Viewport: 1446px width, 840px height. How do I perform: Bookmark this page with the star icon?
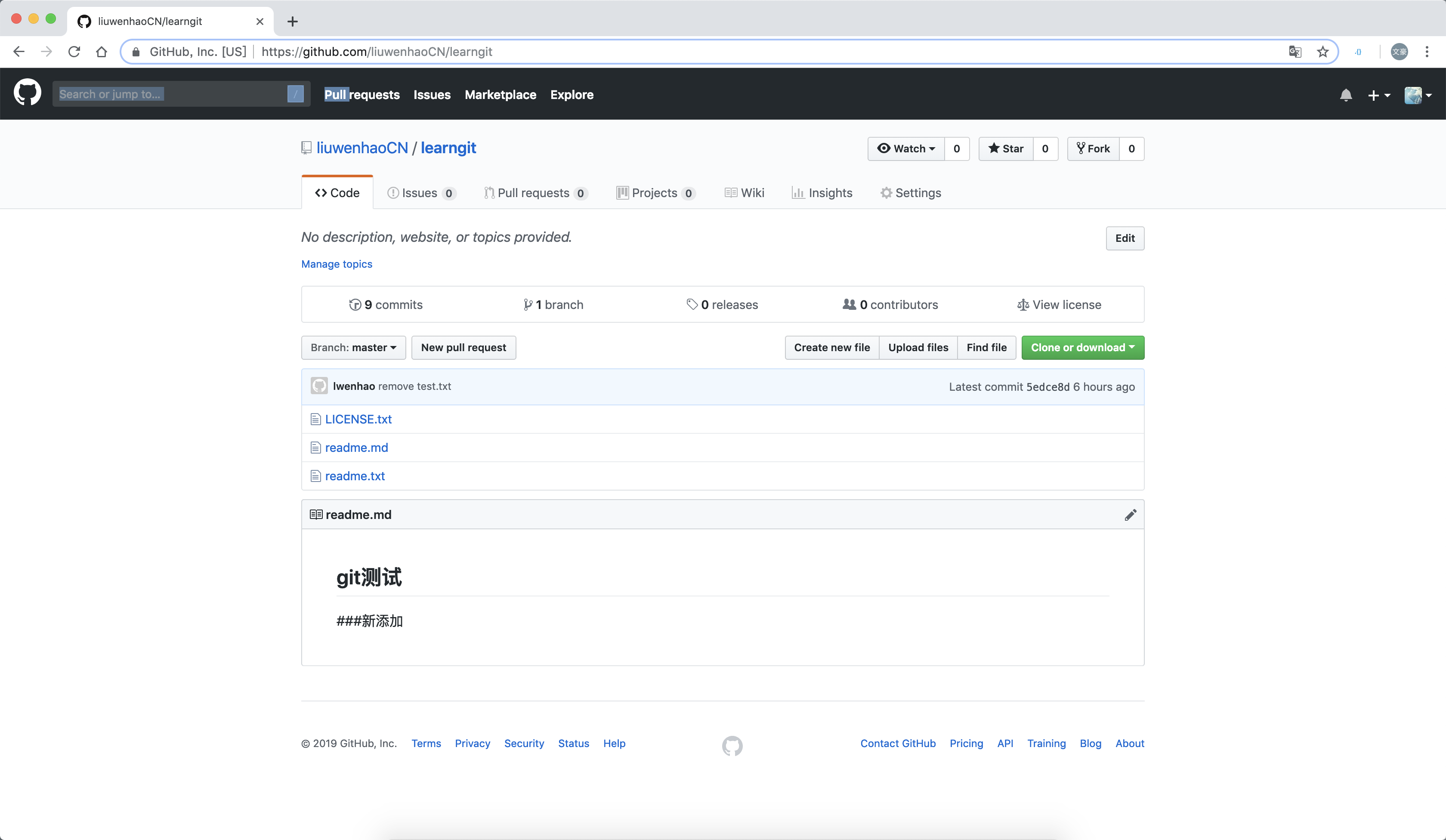tap(1322, 52)
